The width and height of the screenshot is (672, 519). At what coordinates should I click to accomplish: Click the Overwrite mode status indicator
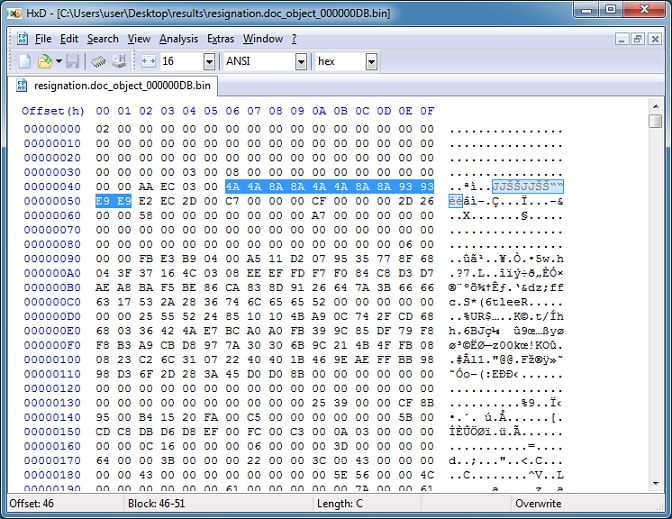click(538, 503)
